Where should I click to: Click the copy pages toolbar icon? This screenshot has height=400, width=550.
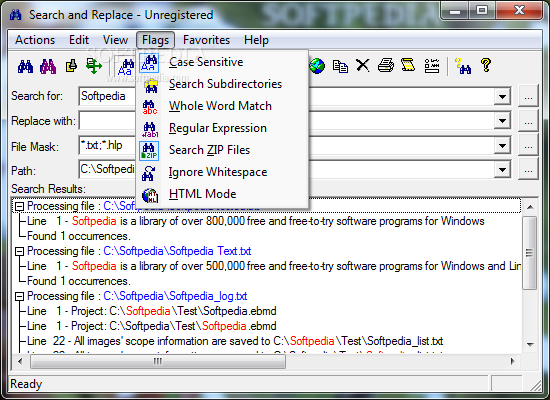pos(340,66)
